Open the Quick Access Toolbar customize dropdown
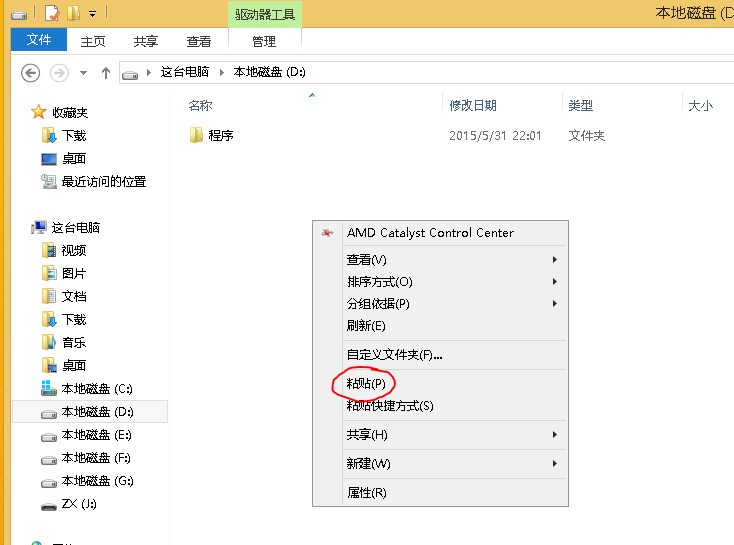Image resolution: width=734 pixels, height=545 pixels. click(93, 14)
